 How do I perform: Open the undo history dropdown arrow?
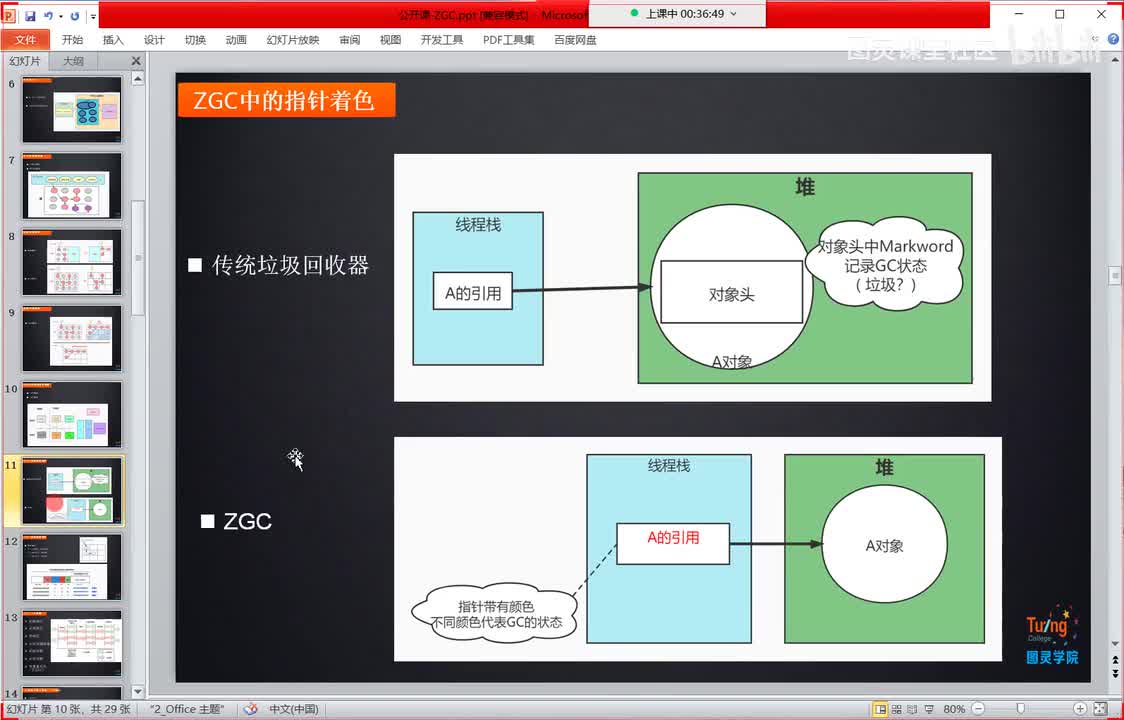coord(60,16)
